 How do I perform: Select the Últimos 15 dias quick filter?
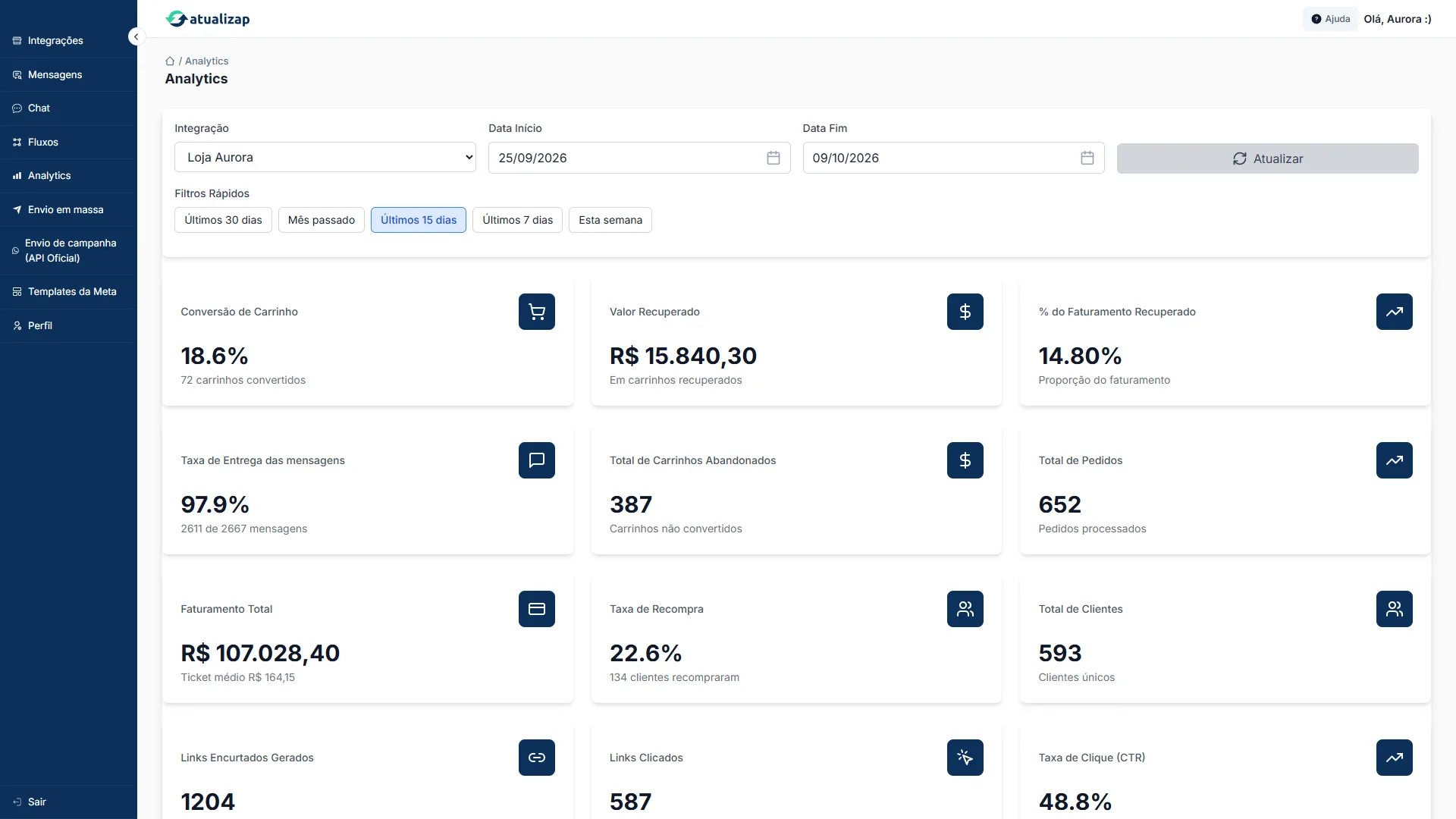pos(419,220)
